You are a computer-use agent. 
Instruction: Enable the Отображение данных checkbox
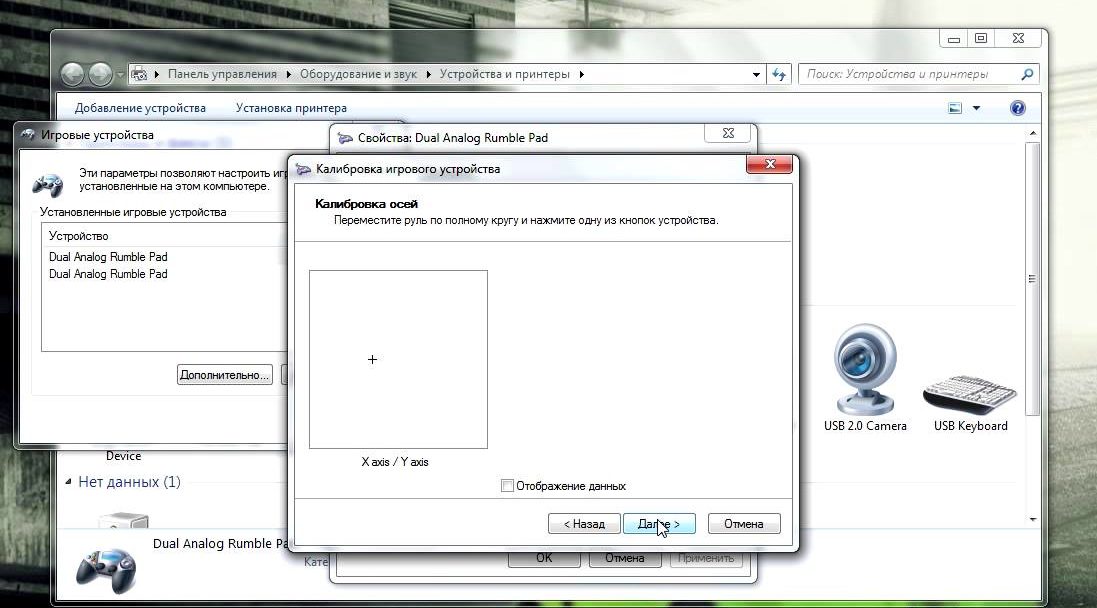pyautogui.click(x=508, y=486)
